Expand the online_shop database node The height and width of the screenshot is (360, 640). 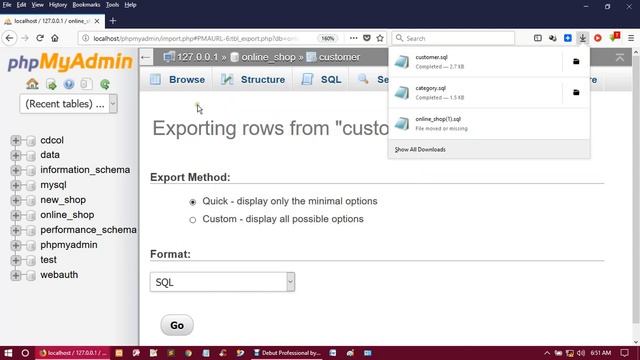click(16, 215)
